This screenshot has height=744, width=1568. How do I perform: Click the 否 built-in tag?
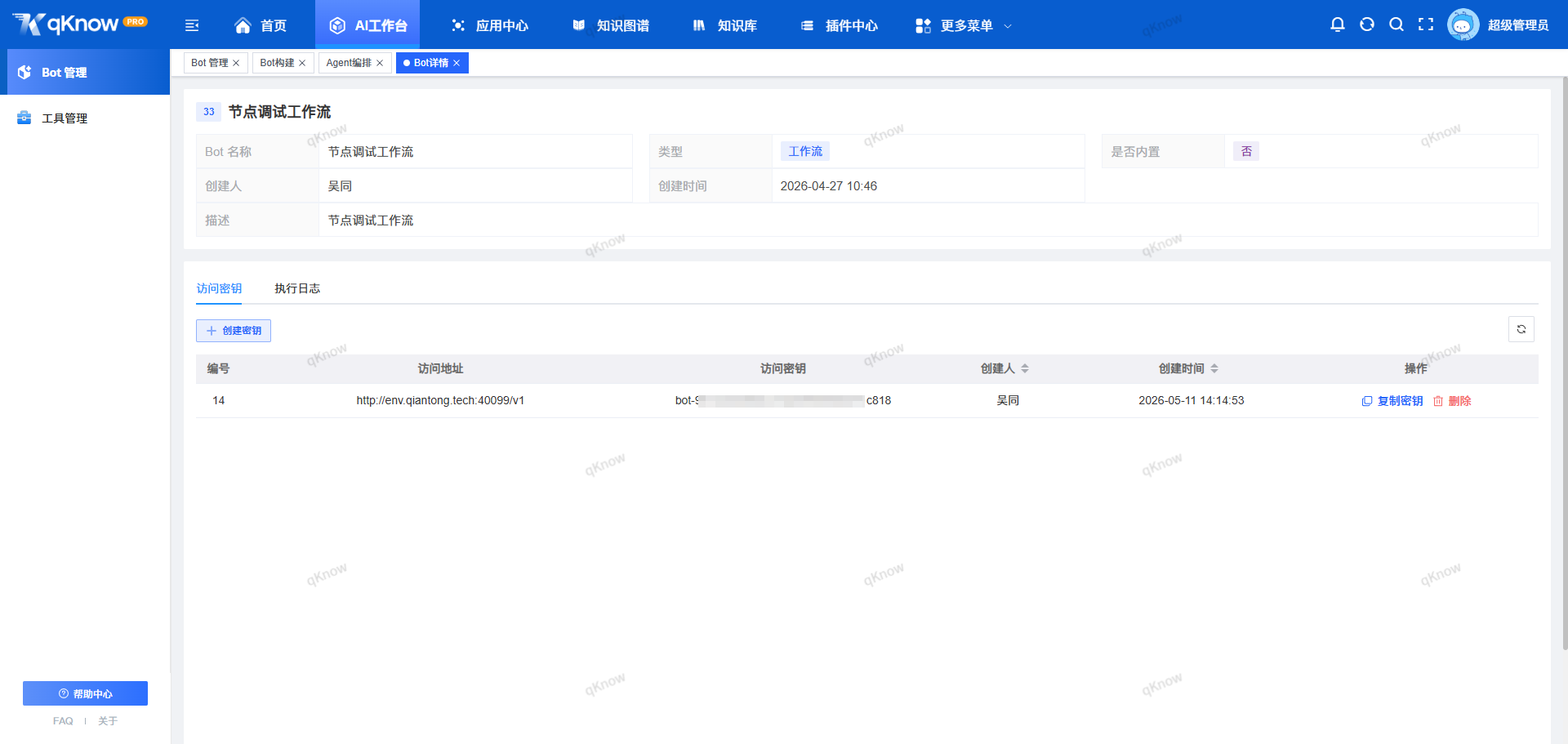point(1246,151)
